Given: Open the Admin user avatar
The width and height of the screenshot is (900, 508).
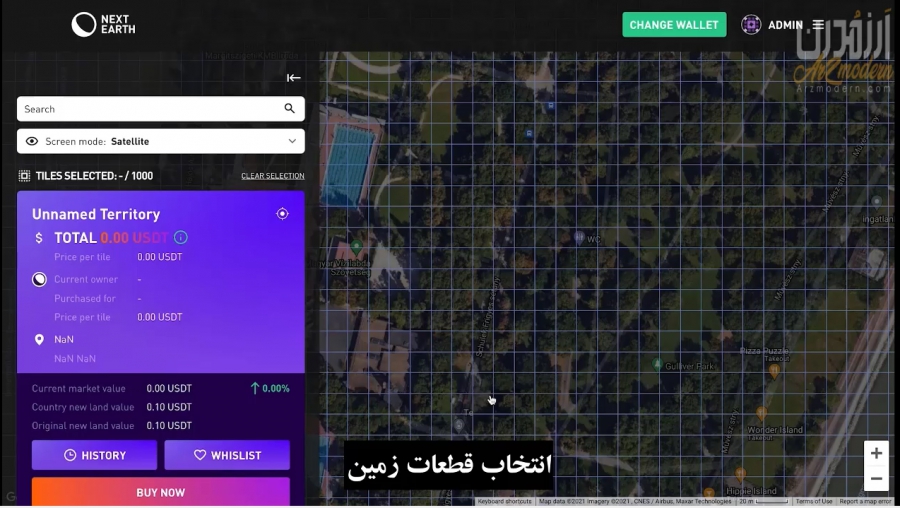Looking at the screenshot, I should coord(751,25).
